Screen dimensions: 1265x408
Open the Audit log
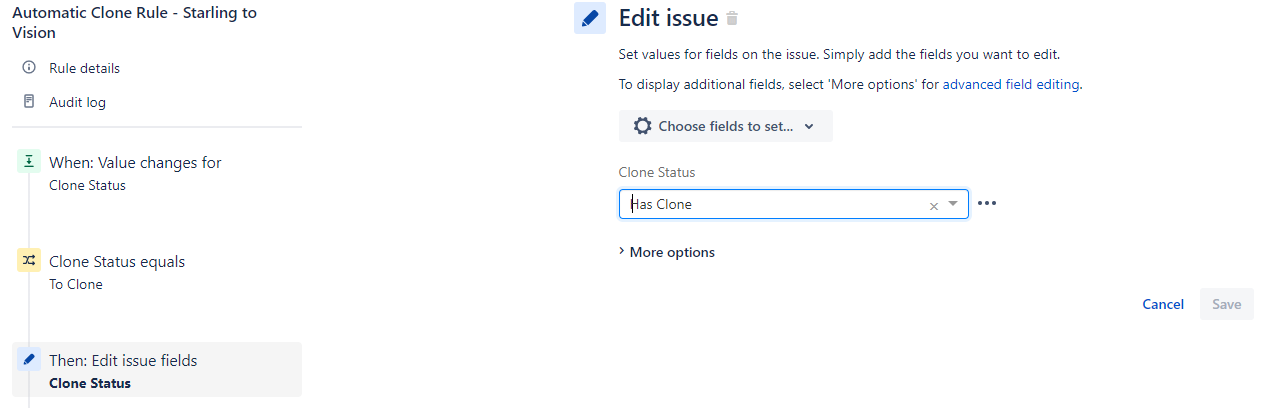[x=77, y=102]
